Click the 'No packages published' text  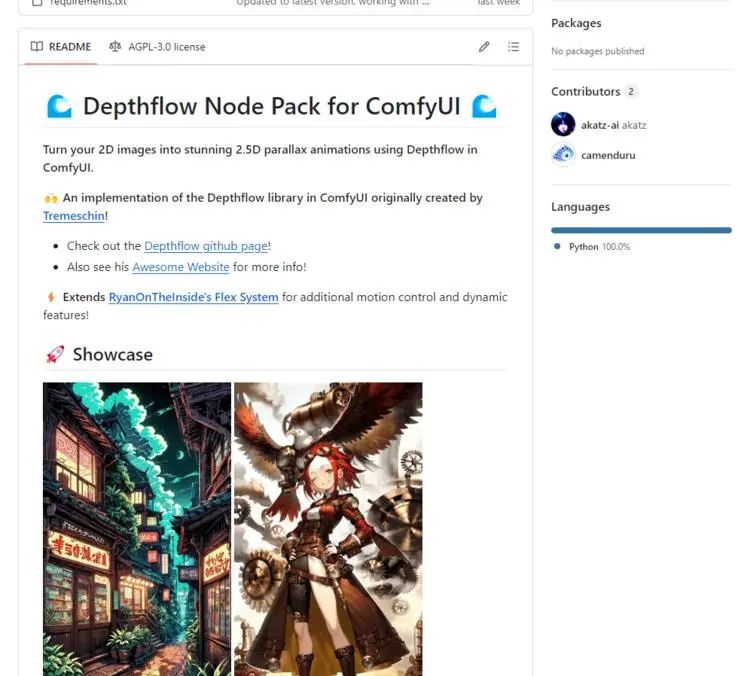tap(597, 51)
